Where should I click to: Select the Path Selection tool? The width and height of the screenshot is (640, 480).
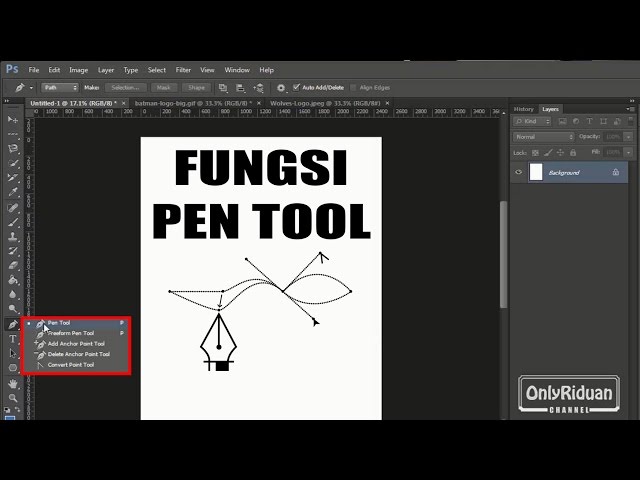13,353
